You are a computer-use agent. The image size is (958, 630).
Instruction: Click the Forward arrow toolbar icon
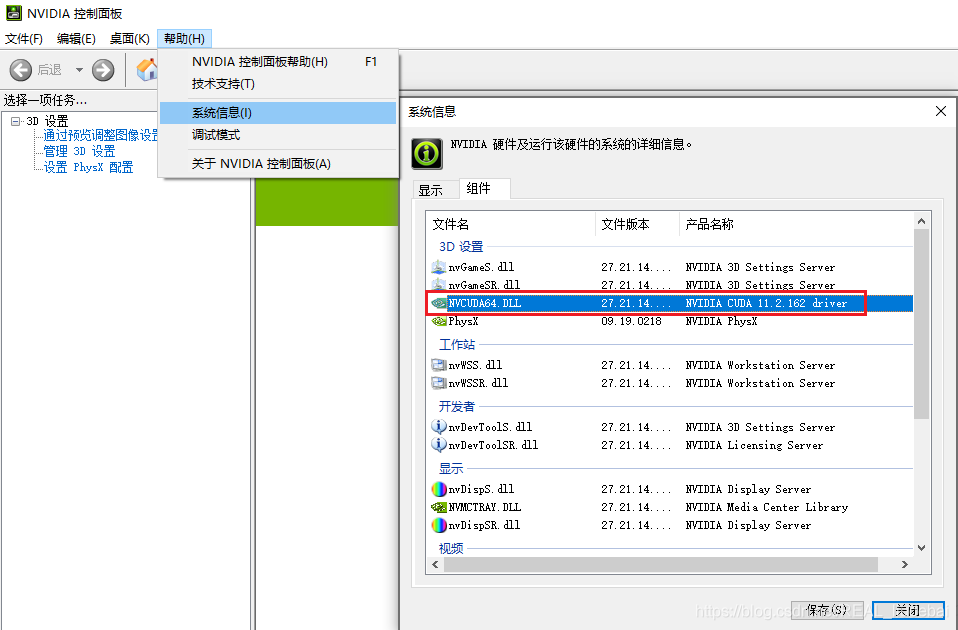(x=103, y=70)
